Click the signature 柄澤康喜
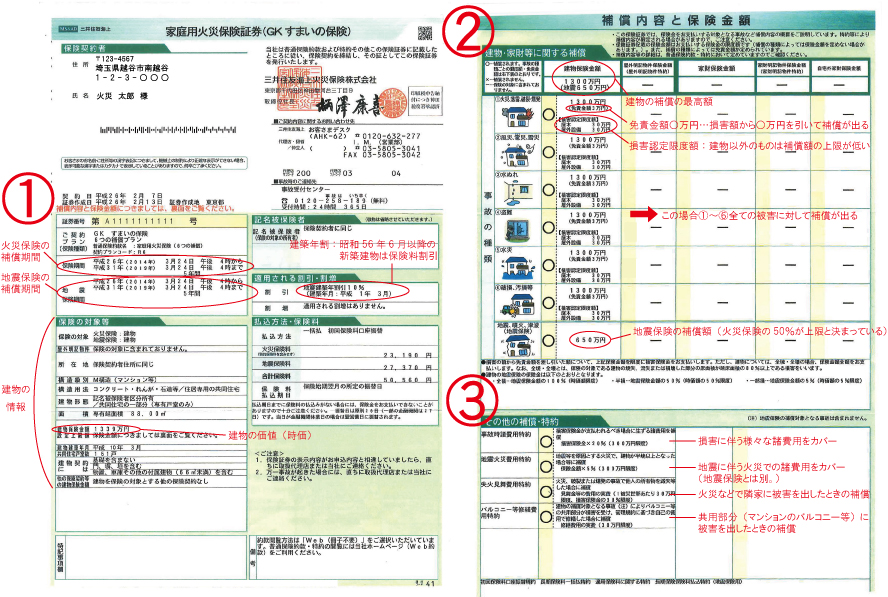Screen dimensions: 888x597 [348, 105]
